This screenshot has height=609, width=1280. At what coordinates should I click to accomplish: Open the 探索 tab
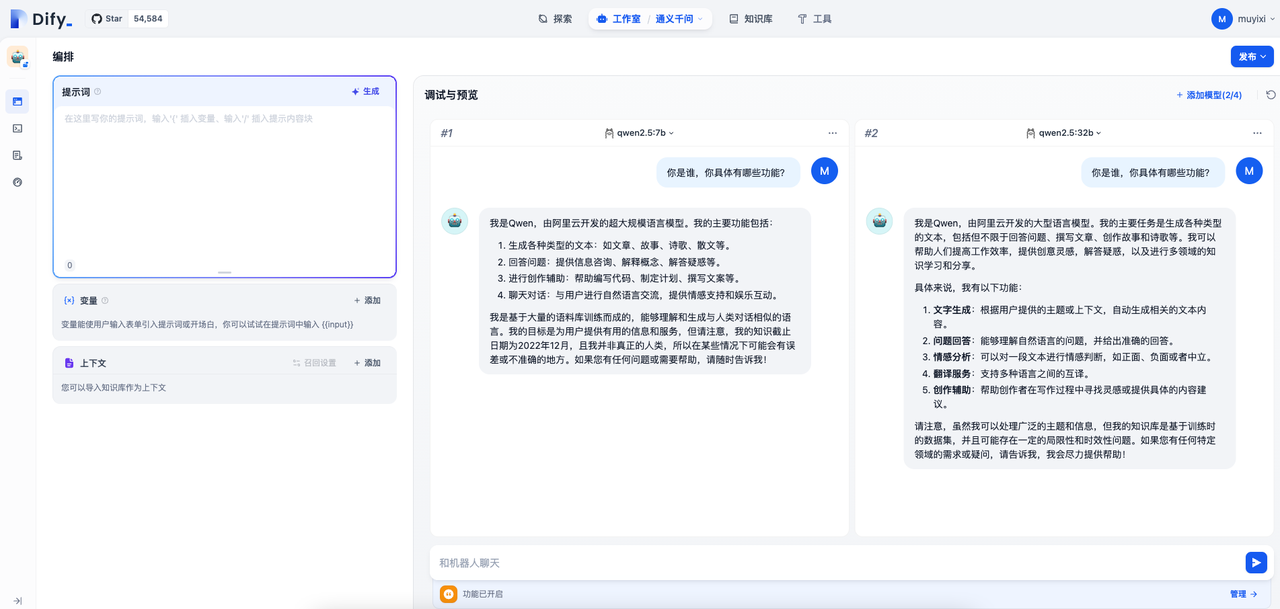coord(555,19)
